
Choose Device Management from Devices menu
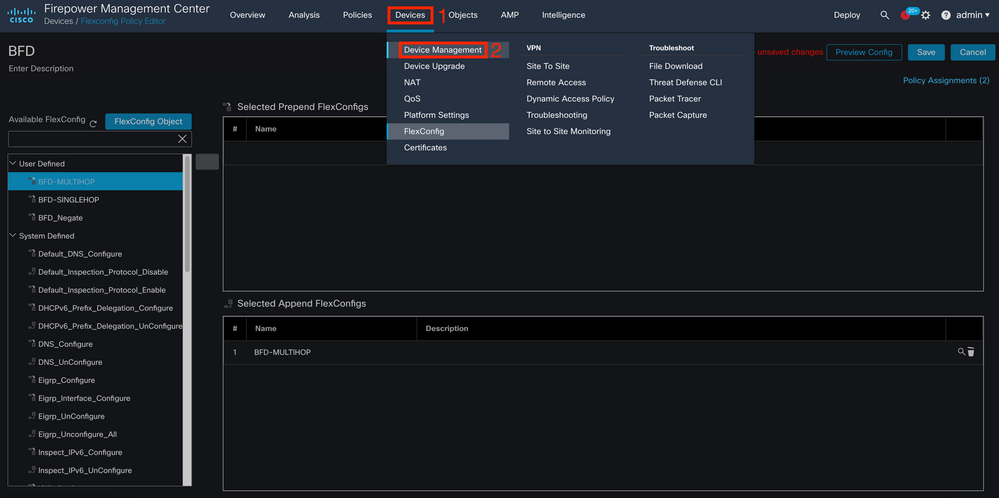[443, 50]
